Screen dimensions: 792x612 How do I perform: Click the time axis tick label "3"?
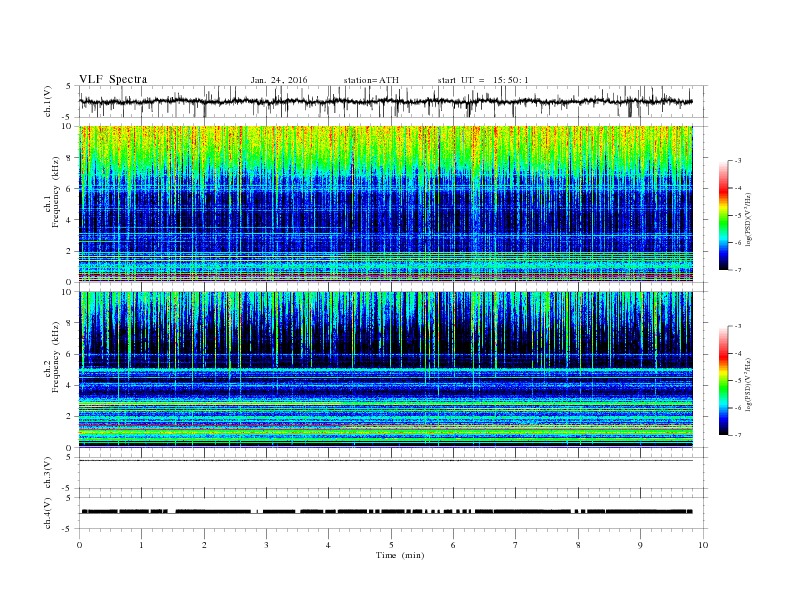[x=266, y=545]
